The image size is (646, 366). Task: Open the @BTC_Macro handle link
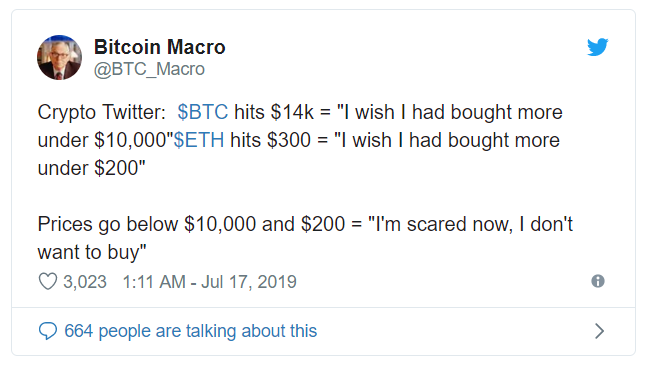[x=149, y=69]
